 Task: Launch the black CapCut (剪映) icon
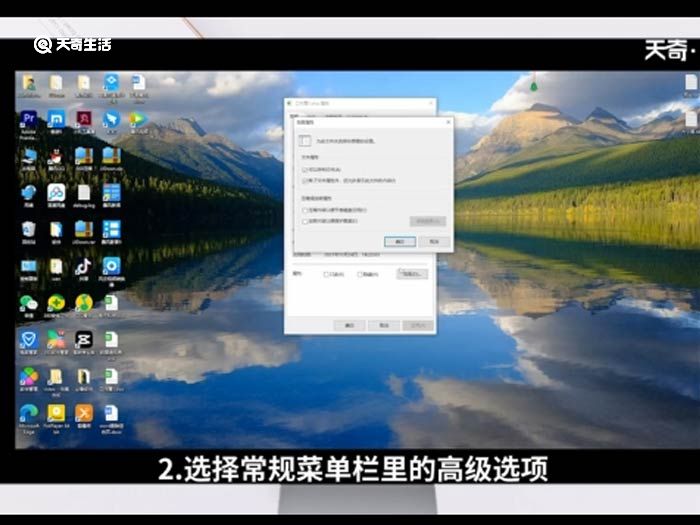[83, 340]
